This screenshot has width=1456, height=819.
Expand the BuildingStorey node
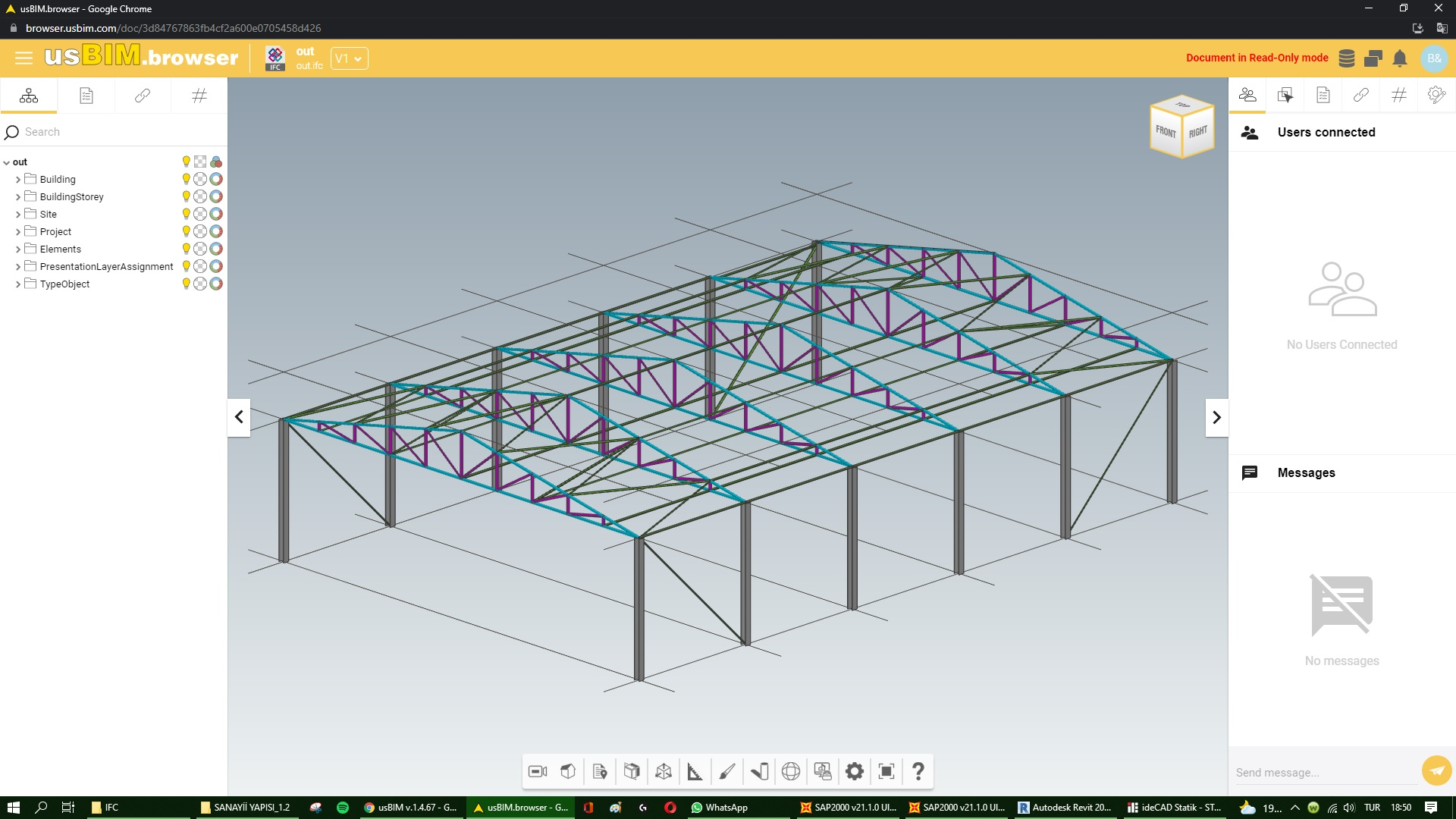coord(18,197)
